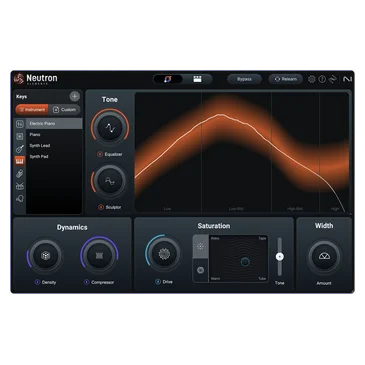Screen dimensions: 365x365
Task: Click the Relearn button
Action: tap(285, 79)
